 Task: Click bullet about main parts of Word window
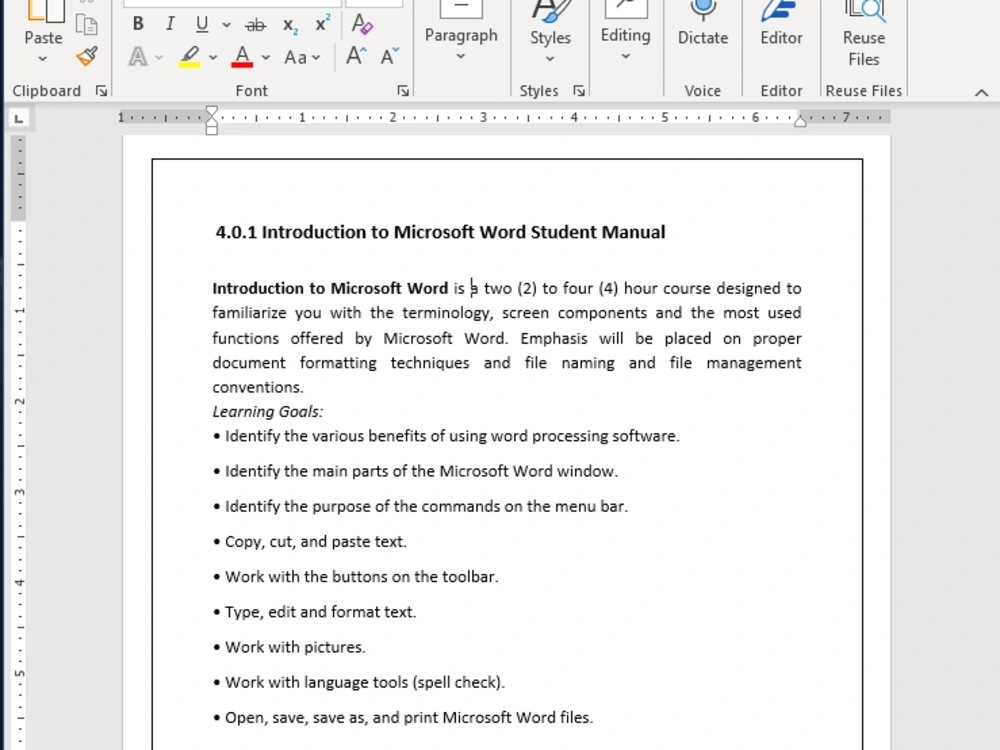pyautogui.click(x=415, y=471)
